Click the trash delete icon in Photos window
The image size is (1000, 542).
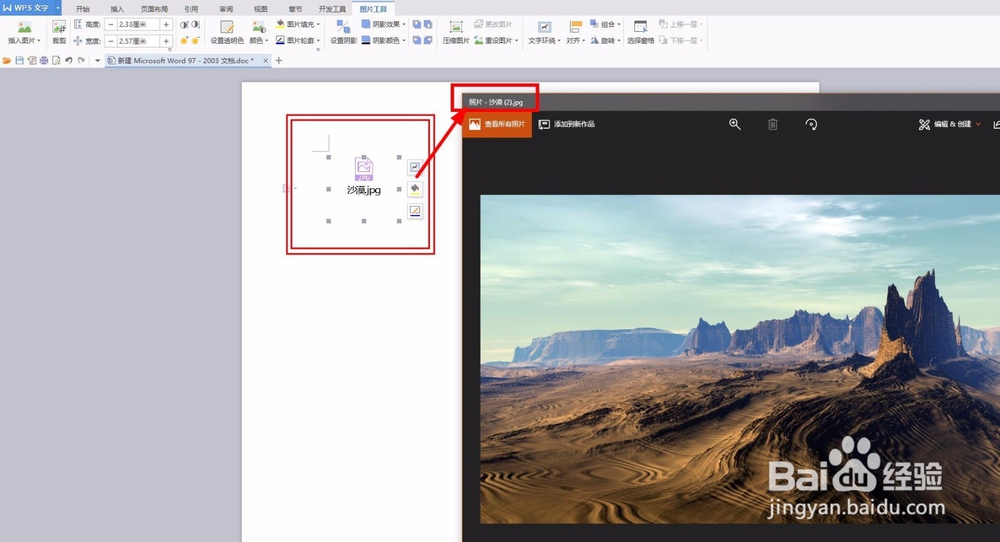pos(772,124)
